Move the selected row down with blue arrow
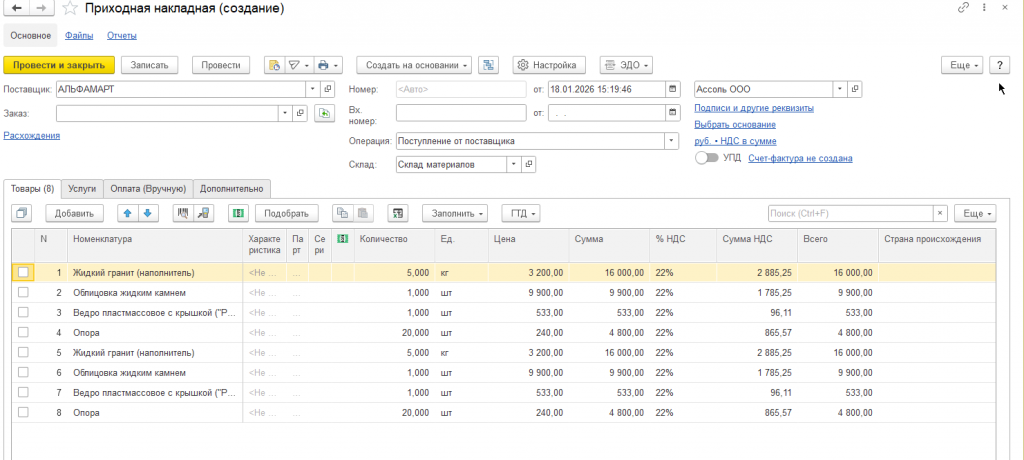Screen dimensions: 1024x460 (146, 213)
